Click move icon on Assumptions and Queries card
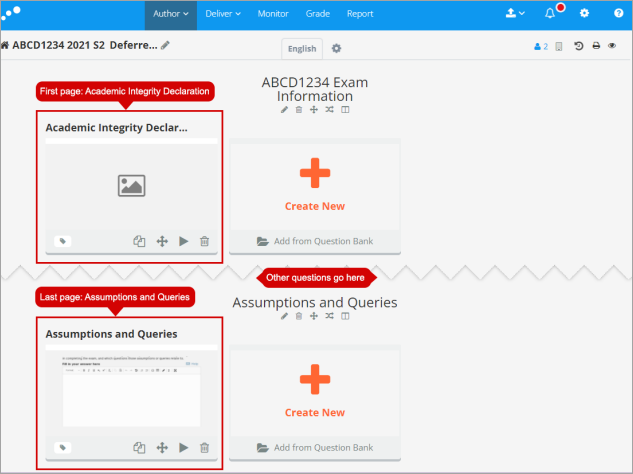 coord(162,448)
